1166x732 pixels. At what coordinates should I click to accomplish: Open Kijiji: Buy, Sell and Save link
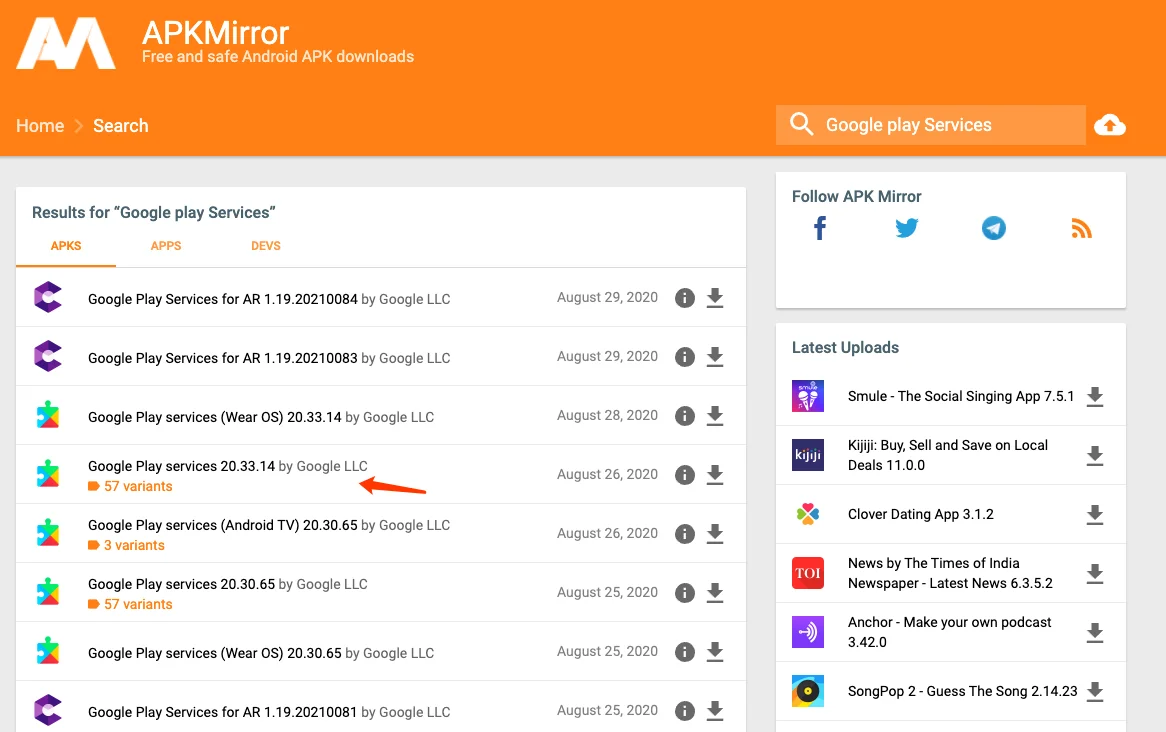pyautogui.click(x=947, y=455)
